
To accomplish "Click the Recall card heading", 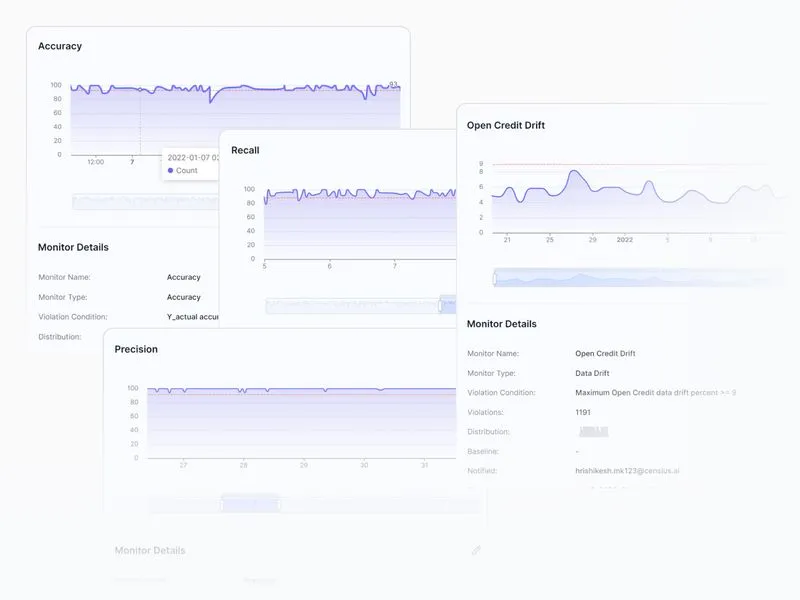I will pos(245,150).
